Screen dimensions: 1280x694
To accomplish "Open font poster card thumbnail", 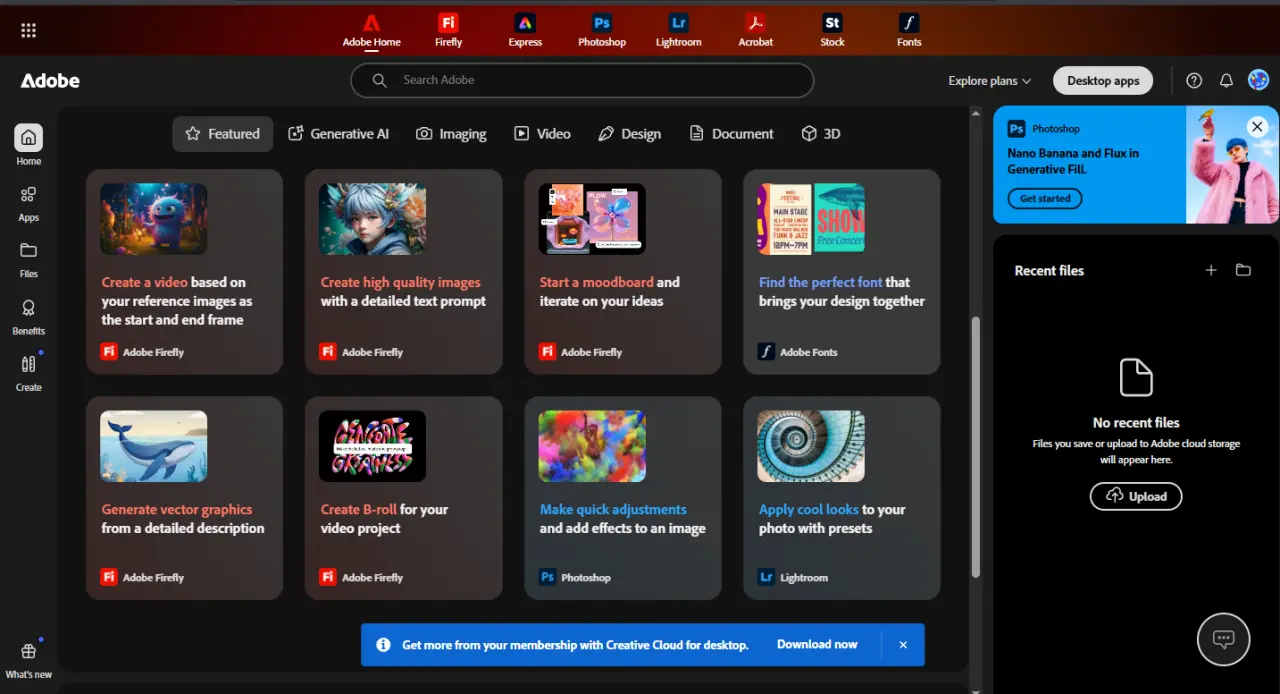I will click(811, 219).
